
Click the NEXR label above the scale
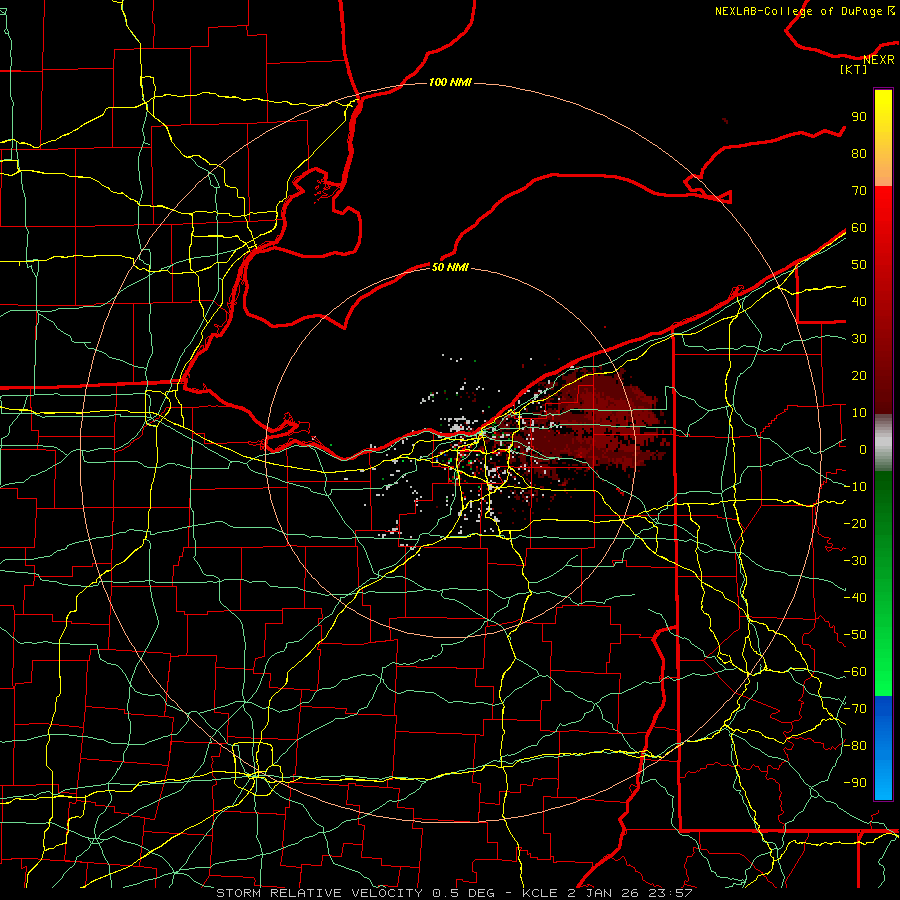coord(879,60)
